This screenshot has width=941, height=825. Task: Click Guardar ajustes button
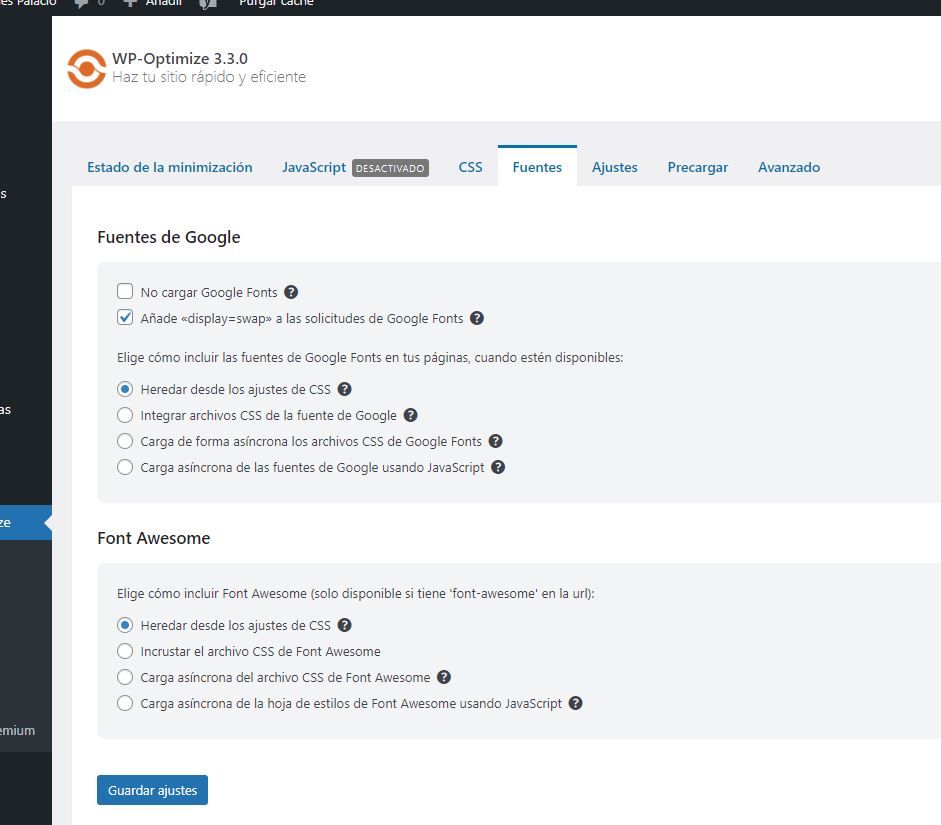click(x=152, y=790)
